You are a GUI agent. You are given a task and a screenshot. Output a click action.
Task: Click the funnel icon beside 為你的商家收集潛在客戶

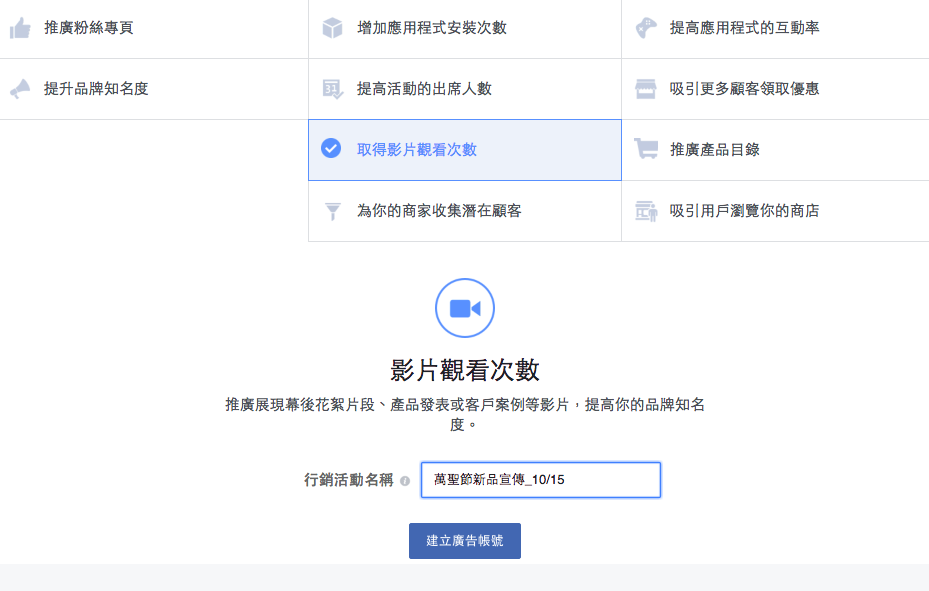331,210
